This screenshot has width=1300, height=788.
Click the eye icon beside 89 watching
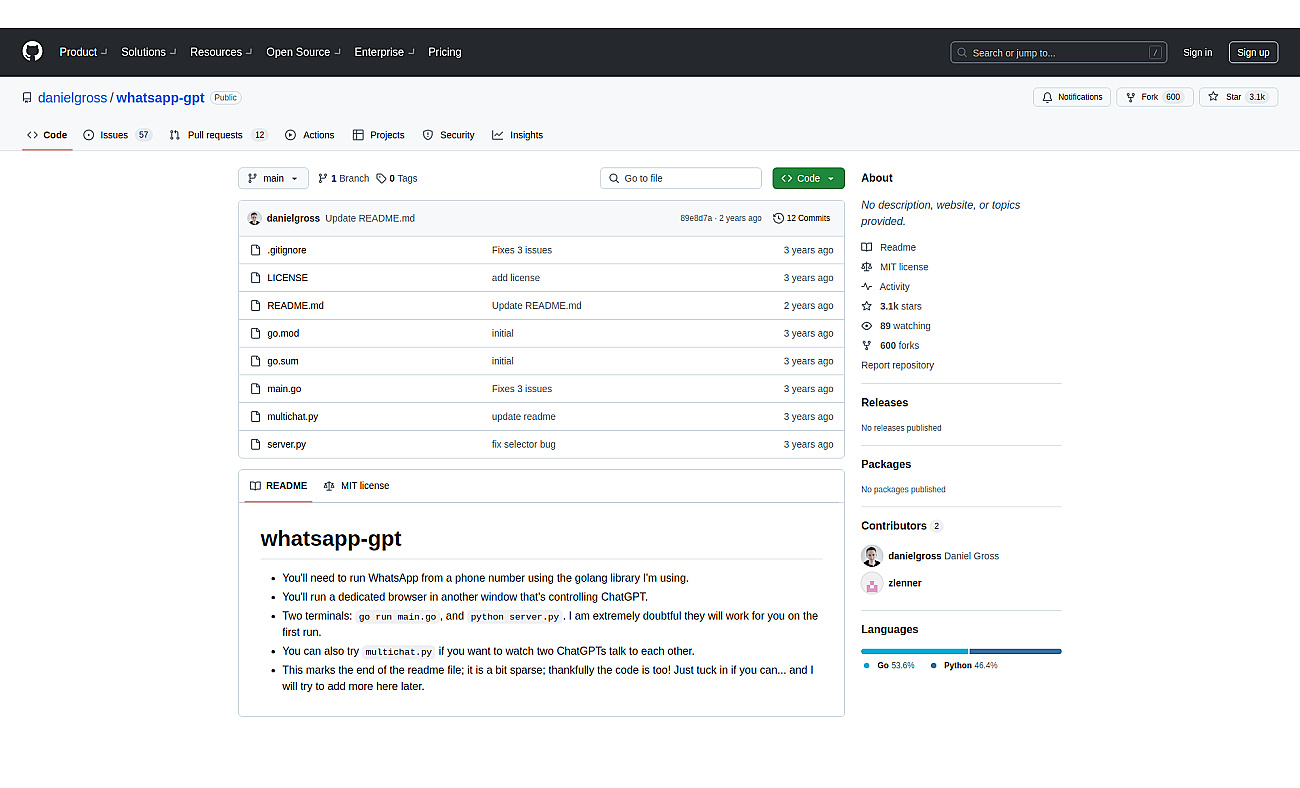click(x=867, y=326)
